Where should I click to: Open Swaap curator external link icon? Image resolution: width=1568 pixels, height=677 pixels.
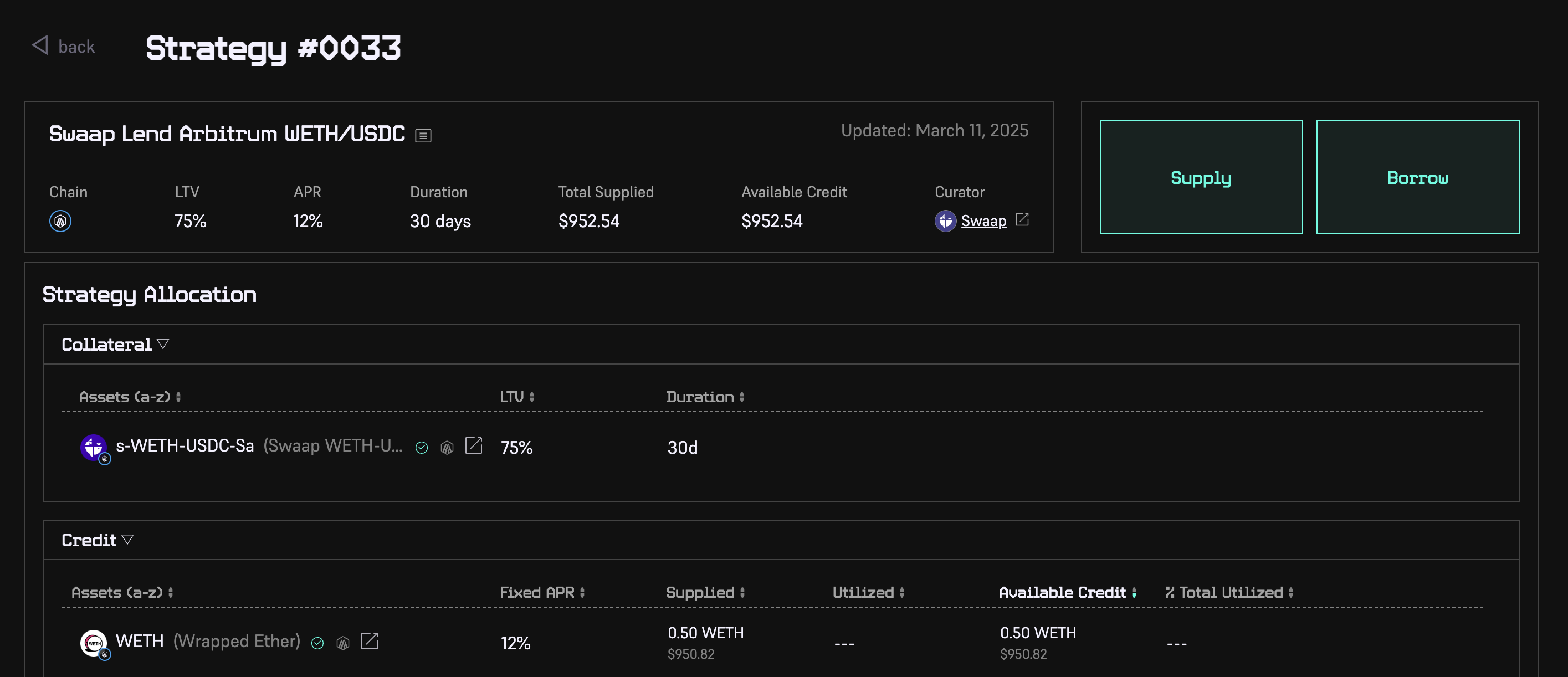(1023, 220)
